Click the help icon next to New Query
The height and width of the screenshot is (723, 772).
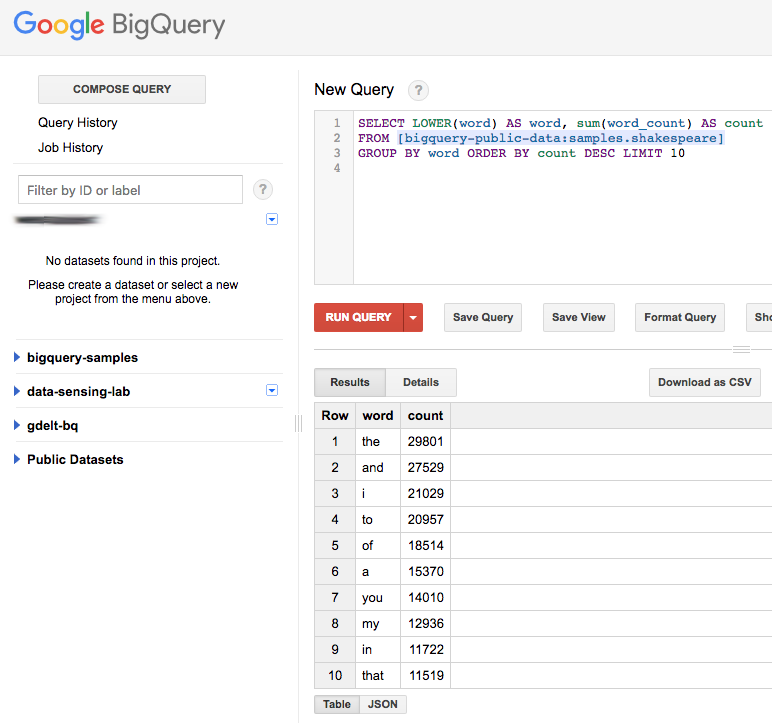tap(418, 90)
